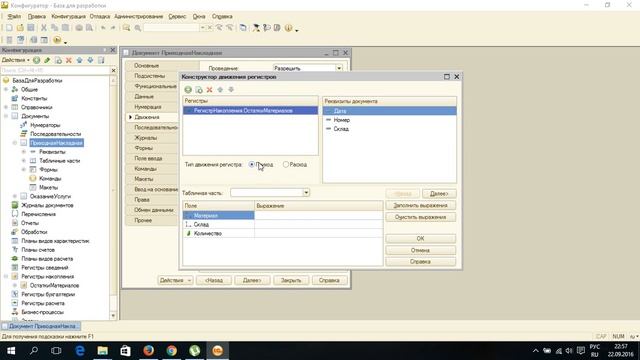Select Регистры сведений in configuration tree
The height and width of the screenshot is (360, 640).
coord(44,268)
